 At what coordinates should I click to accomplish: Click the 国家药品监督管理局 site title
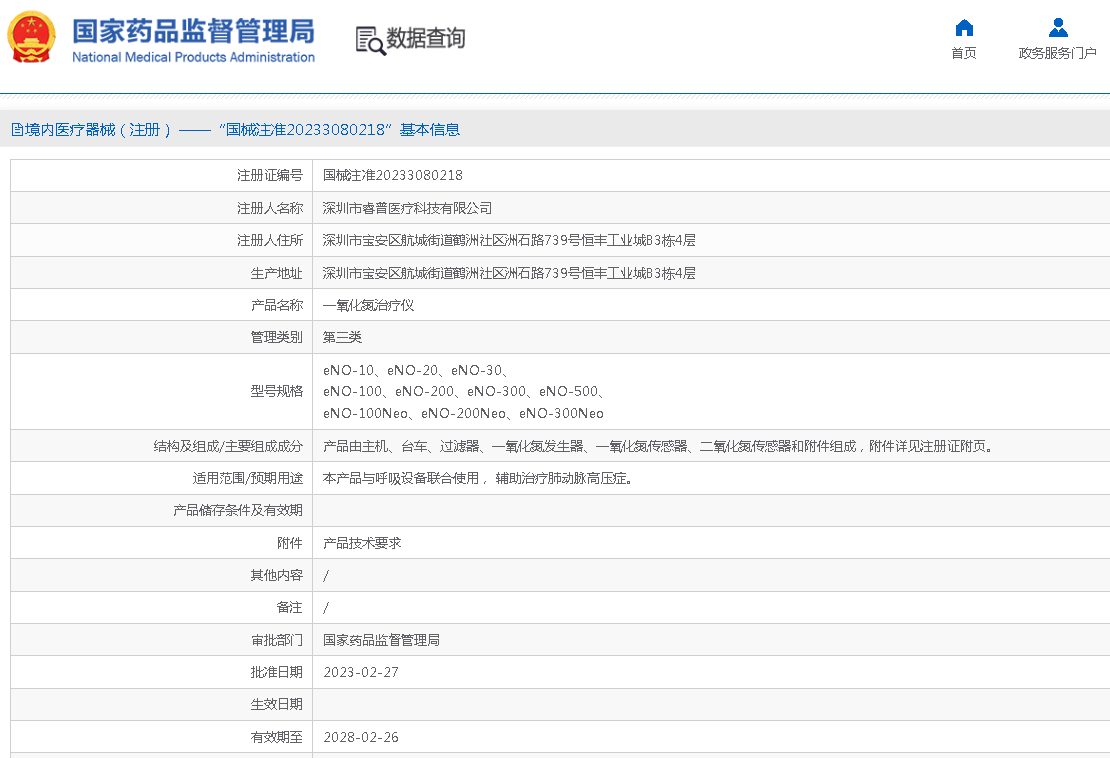tap(193, 30)
